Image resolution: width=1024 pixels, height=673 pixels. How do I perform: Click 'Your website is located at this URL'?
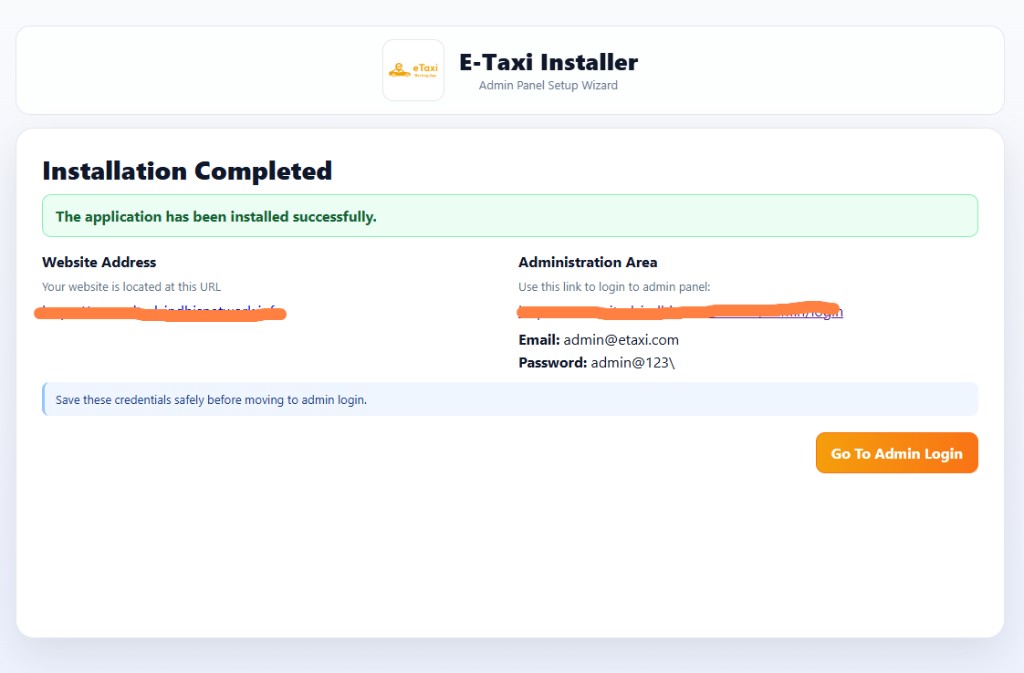[131, 287]
